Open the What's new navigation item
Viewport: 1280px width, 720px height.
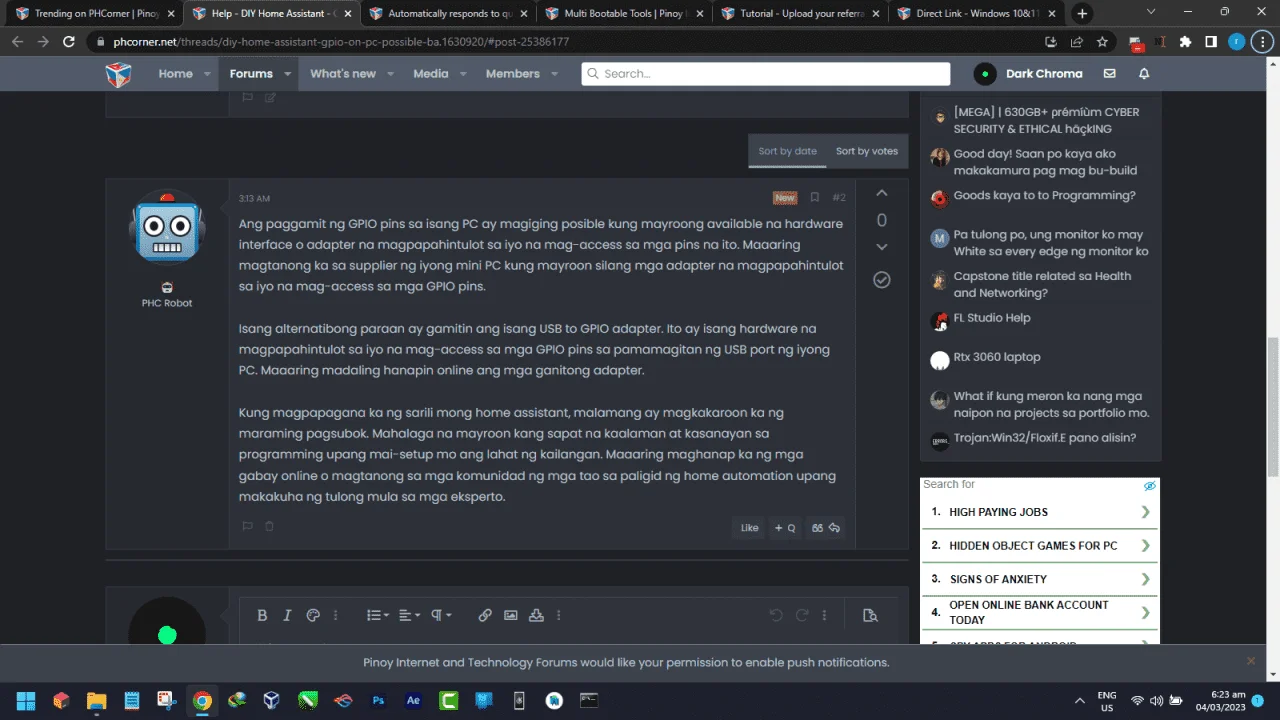click(343, 74)
